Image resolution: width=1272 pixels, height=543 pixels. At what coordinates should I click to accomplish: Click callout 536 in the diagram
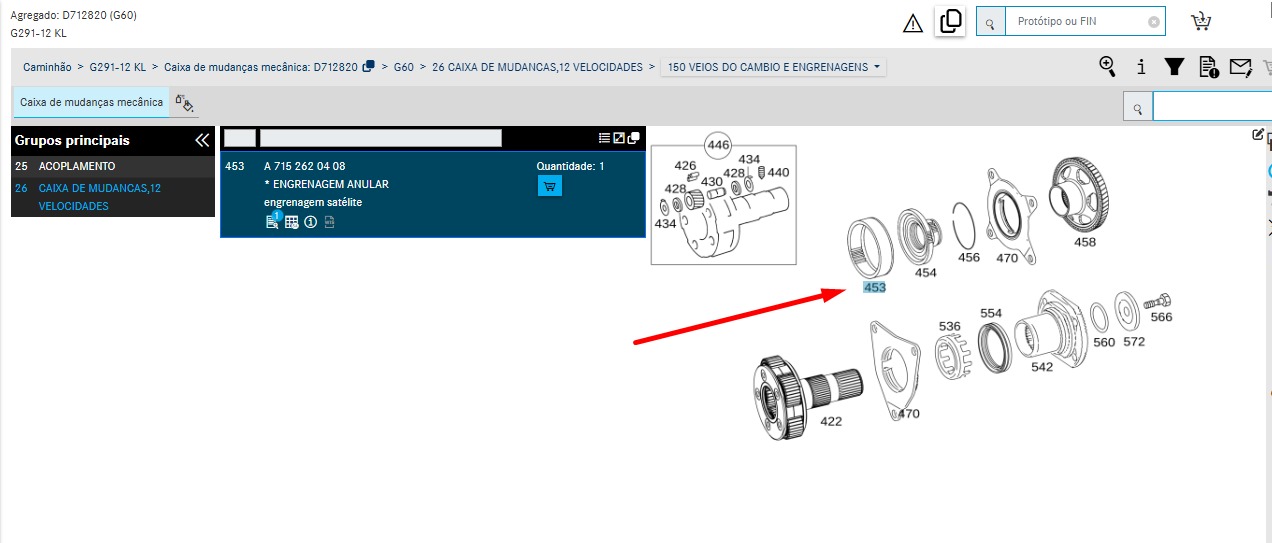coord(949,326)
